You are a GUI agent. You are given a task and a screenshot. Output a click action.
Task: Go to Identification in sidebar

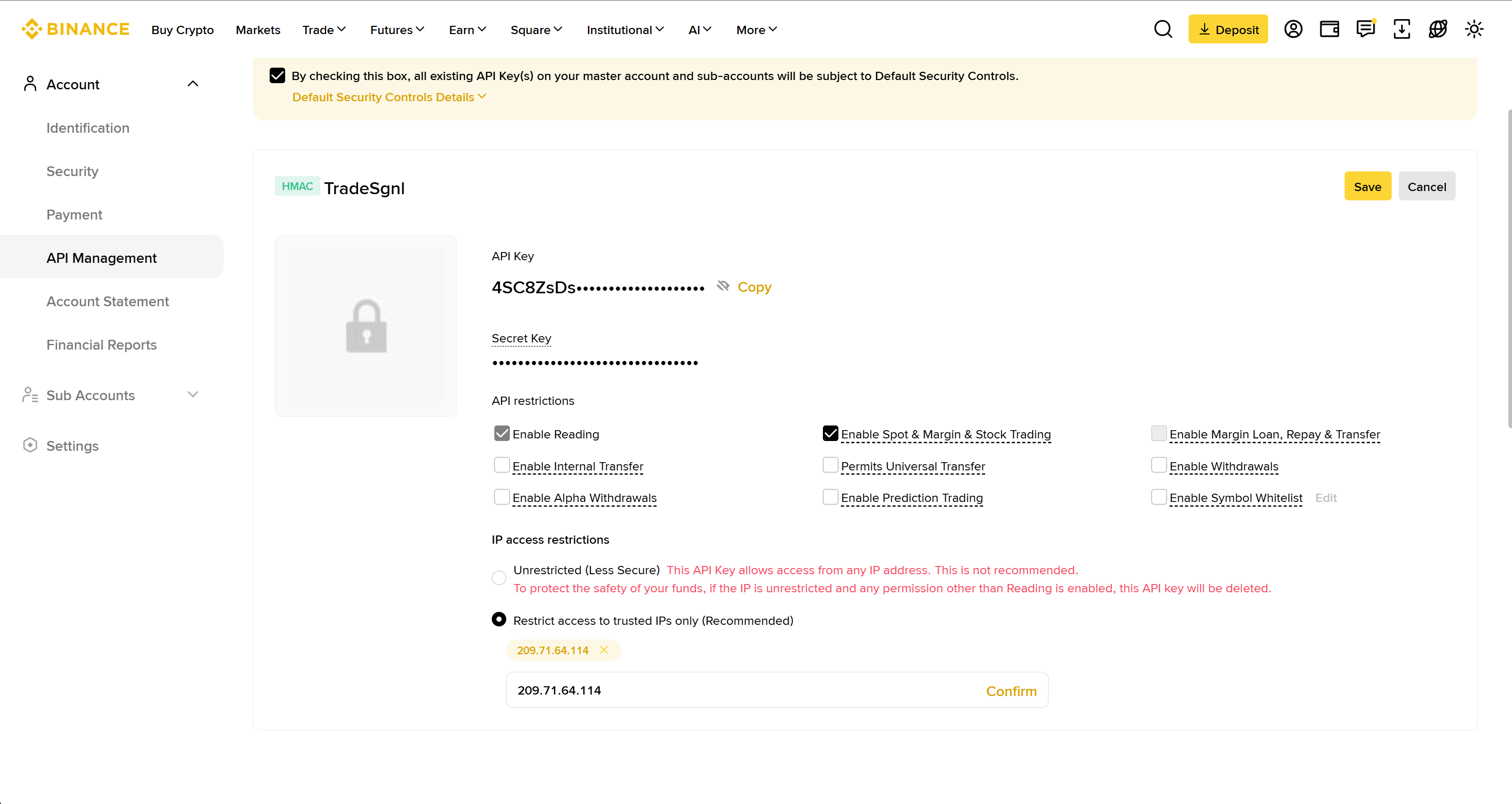[88, 128]
